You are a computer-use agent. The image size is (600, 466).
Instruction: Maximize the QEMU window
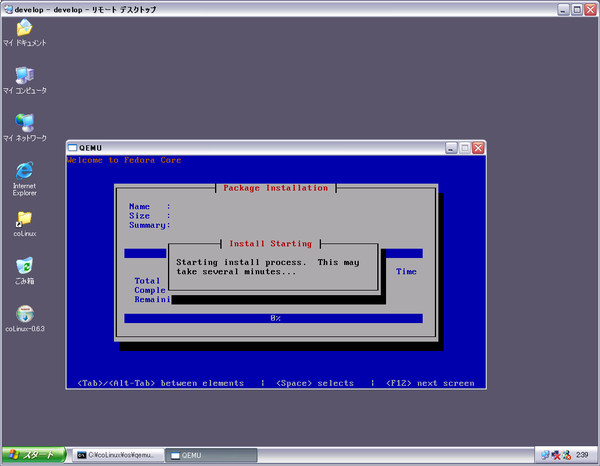tap(465, 148)
